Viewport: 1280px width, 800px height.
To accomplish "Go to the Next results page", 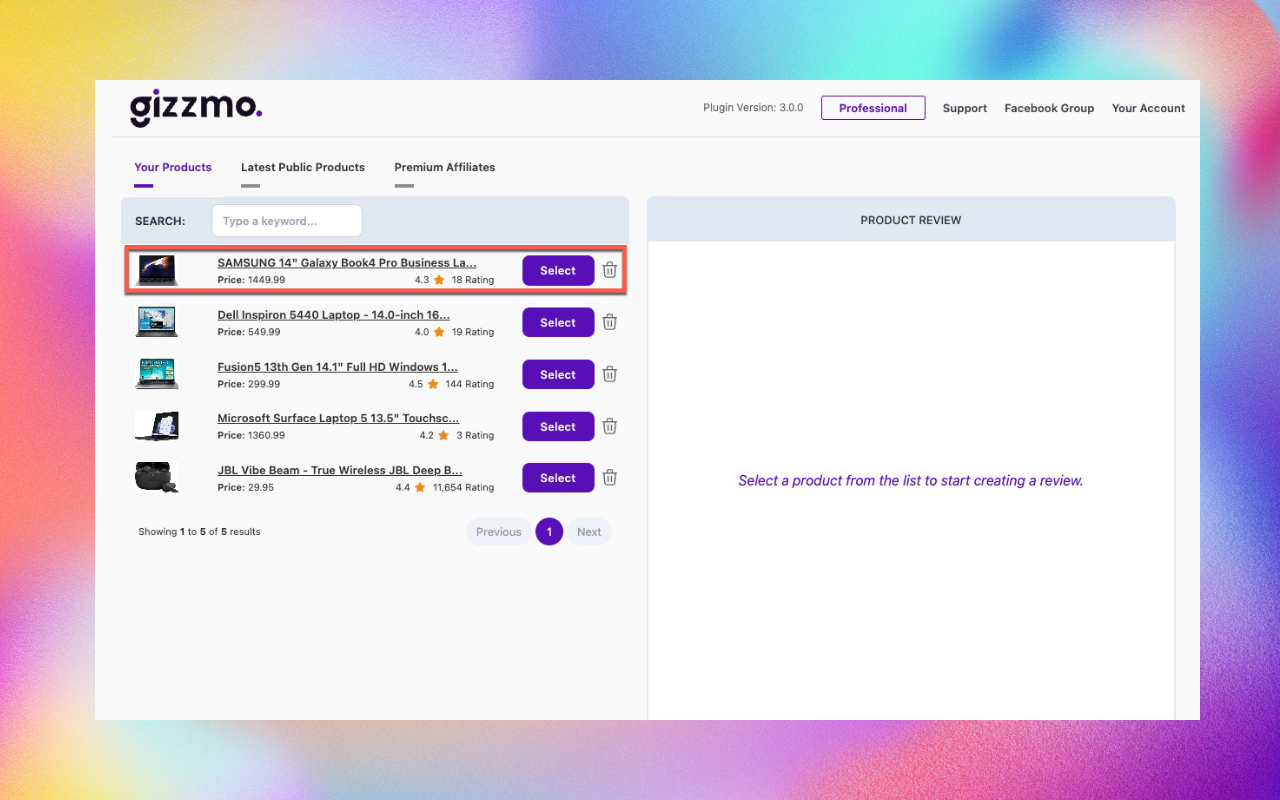I will [x=589, y=532].
